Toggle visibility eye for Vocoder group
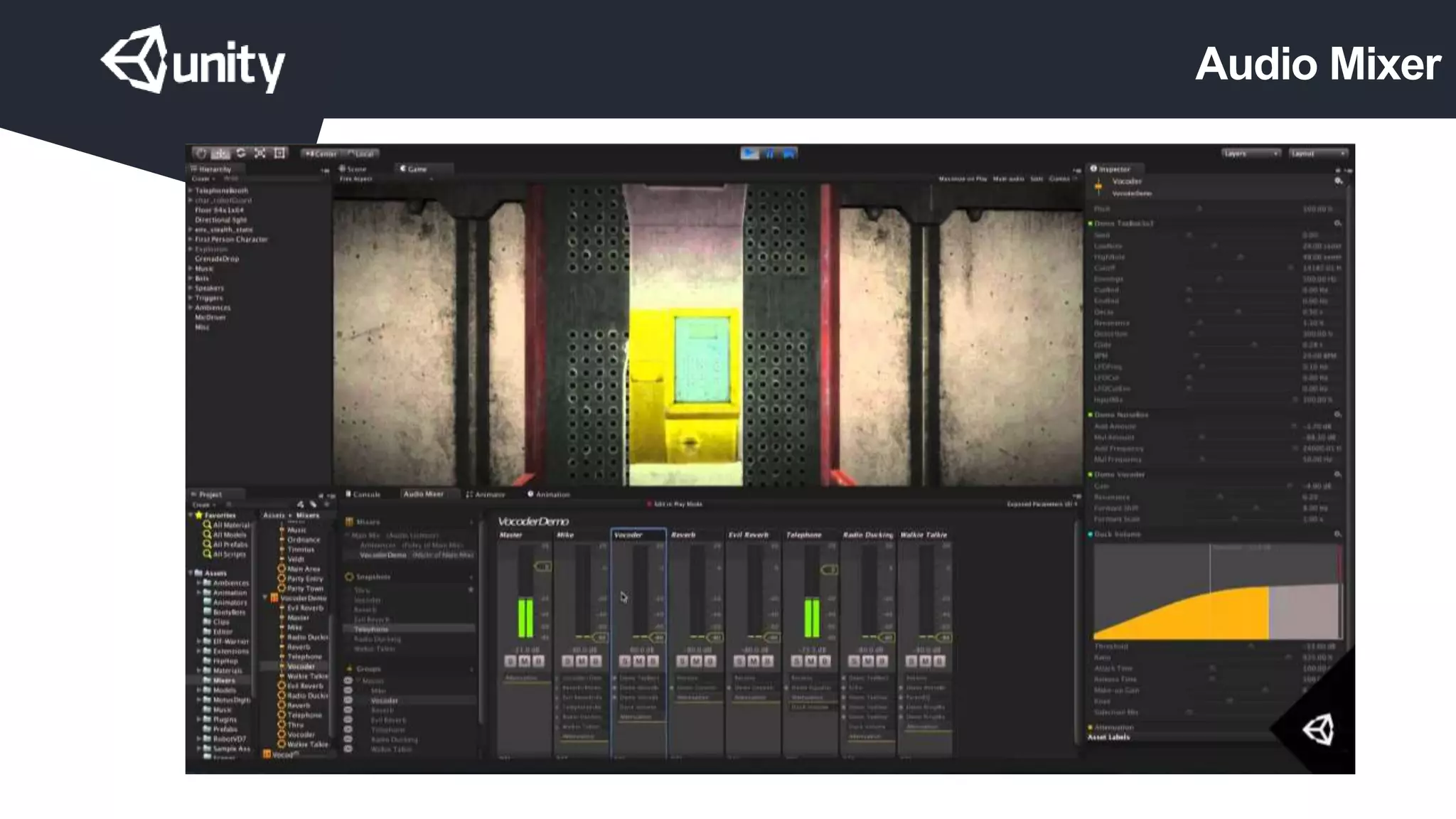The height and width of the screenshot is (819, 1456). pyautogui.click(x=348, y=700)
